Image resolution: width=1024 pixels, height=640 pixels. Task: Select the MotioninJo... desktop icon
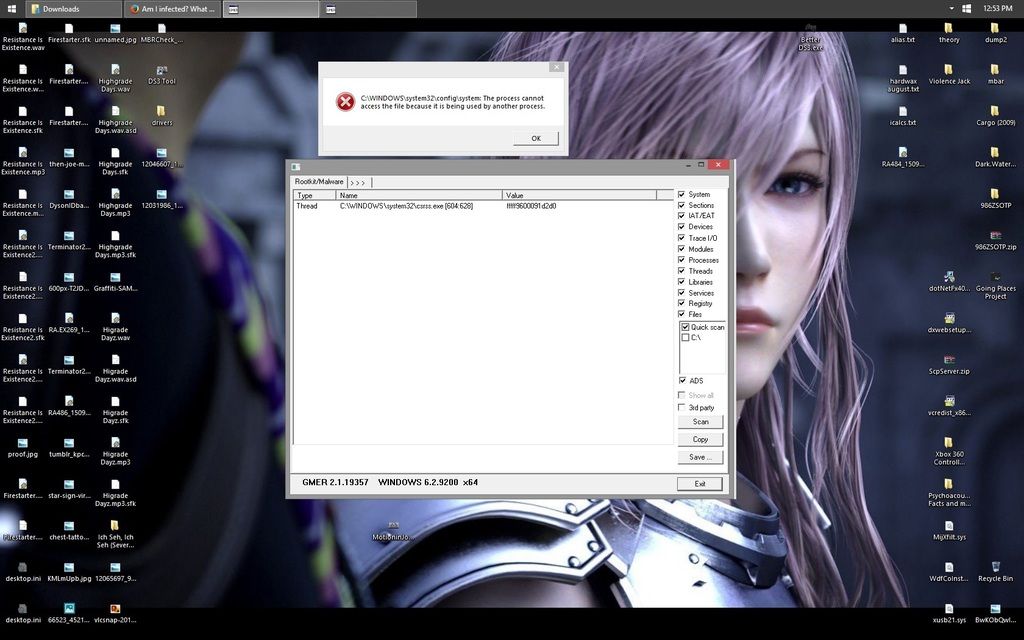click(392, 531)
